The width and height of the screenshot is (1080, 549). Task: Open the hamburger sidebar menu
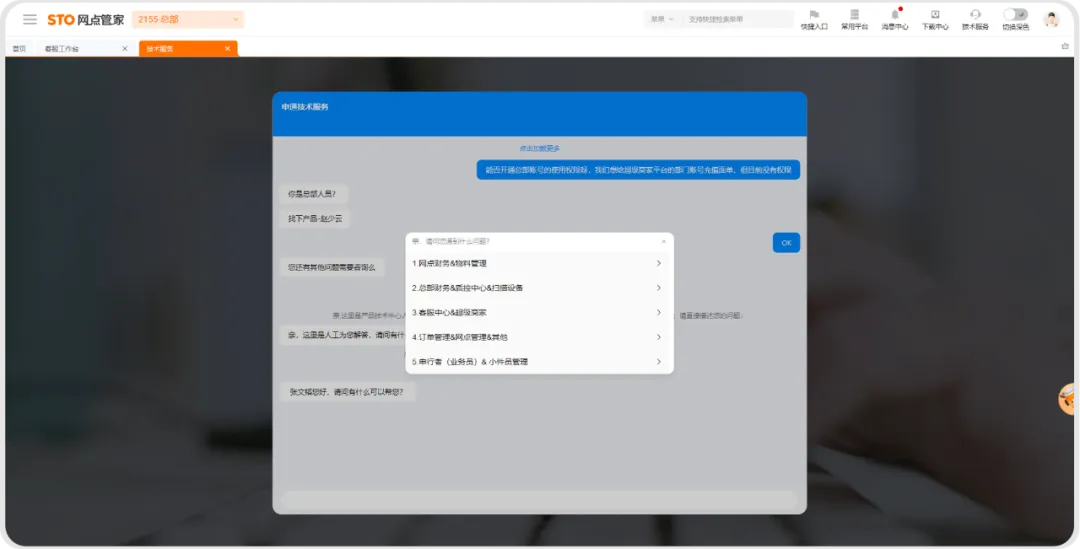click(x=30, y=19)
